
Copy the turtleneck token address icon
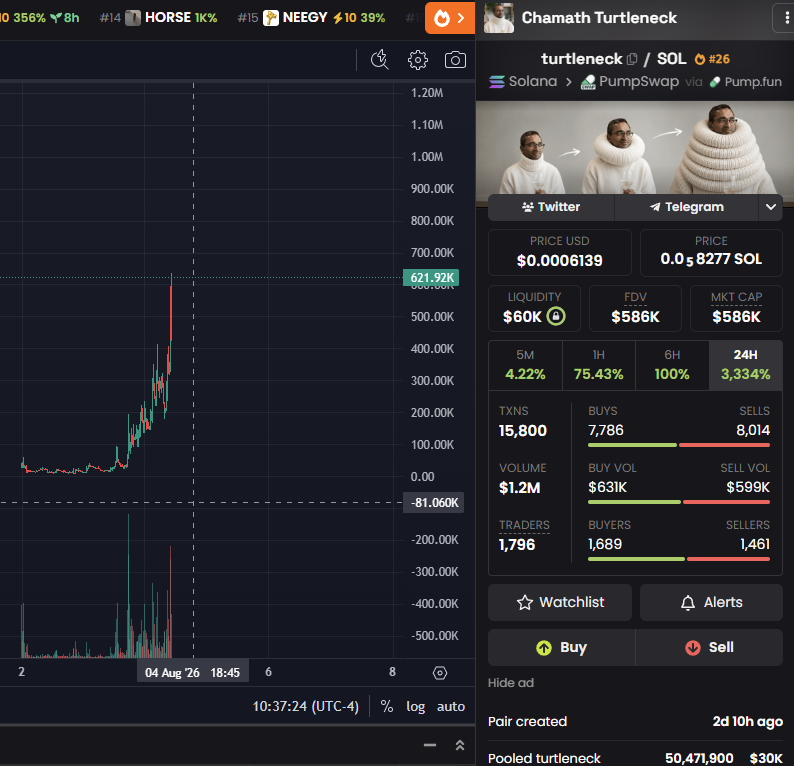click(x=631, y=59)
